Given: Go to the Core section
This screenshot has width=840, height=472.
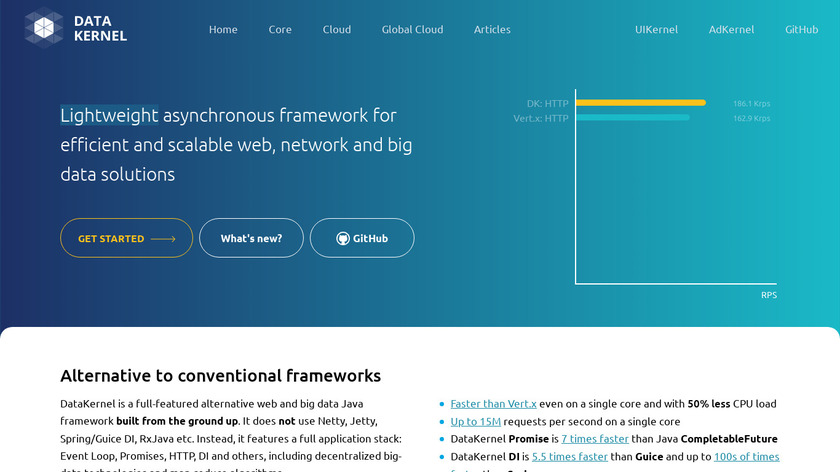Looking at the screenshot, I should [280, 29].
